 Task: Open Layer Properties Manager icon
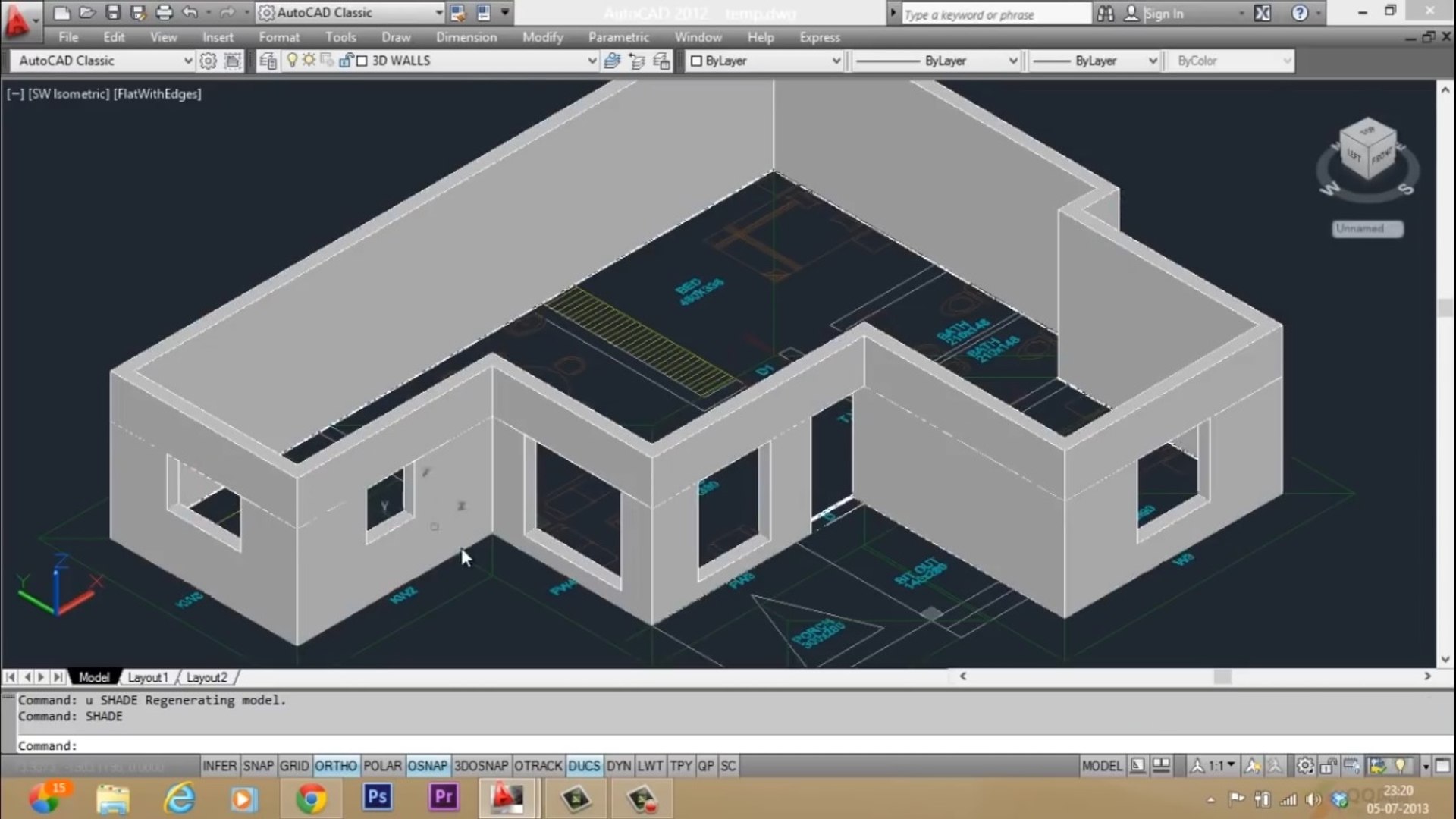point(268,61)
